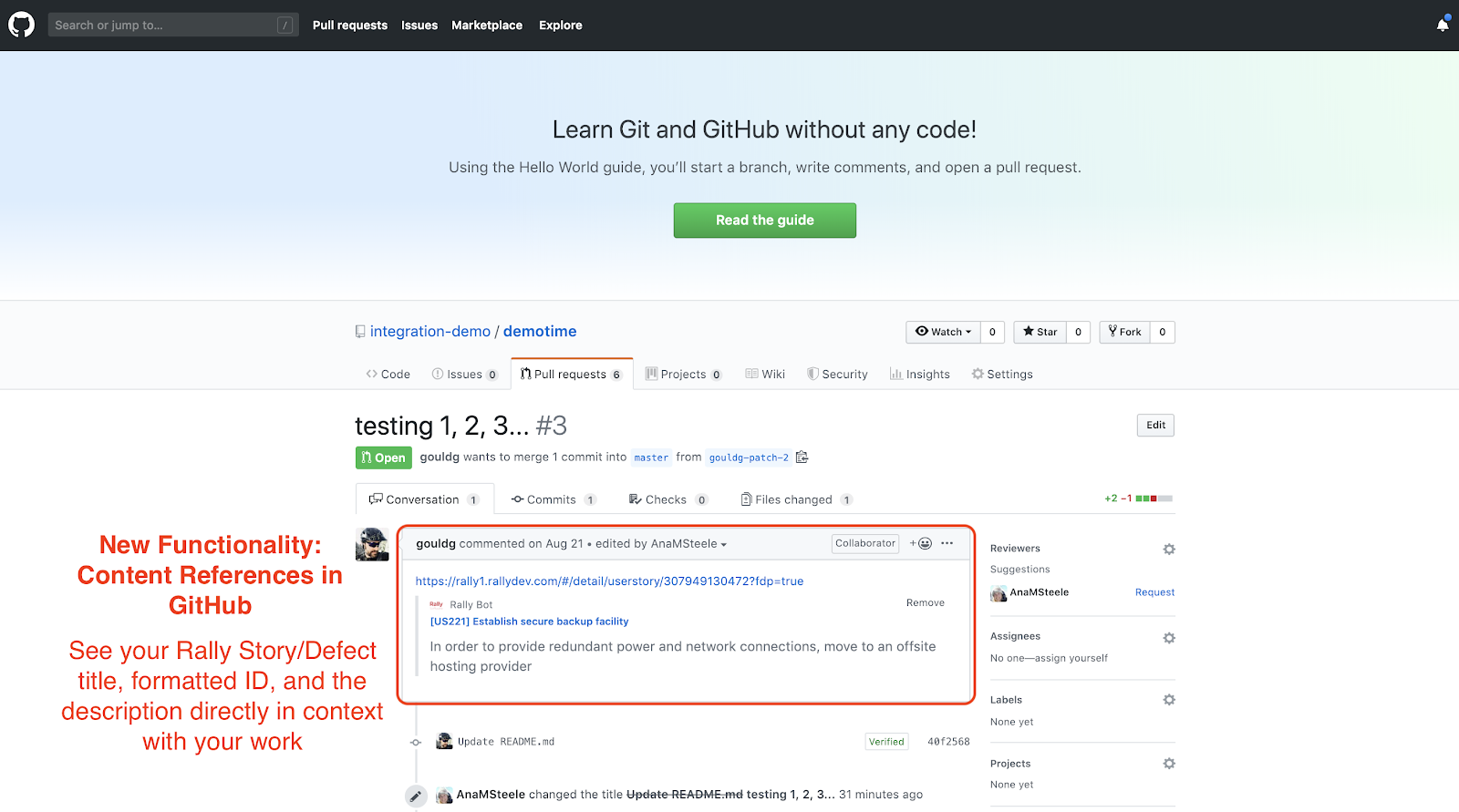Viewport: 1459px width, 812px height.
Task: Add a reaction with the smiley icon
Action: (x=921, y=543)
